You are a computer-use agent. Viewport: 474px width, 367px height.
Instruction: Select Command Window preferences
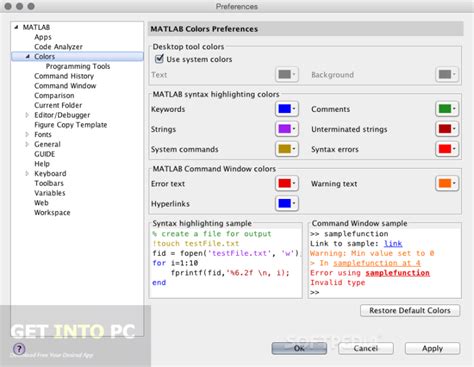(x=65, y=86)
